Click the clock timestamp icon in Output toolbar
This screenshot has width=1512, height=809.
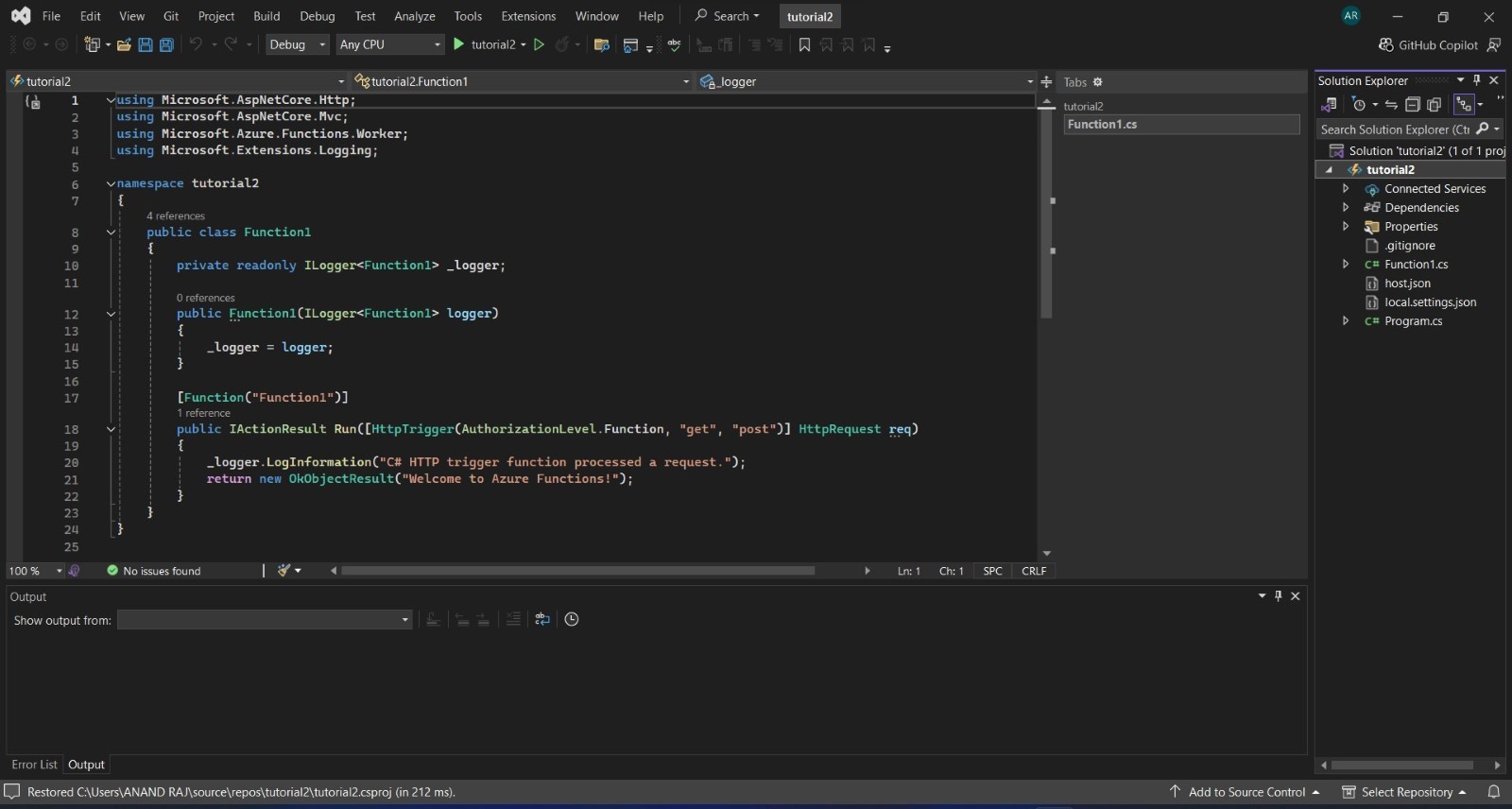572,619
